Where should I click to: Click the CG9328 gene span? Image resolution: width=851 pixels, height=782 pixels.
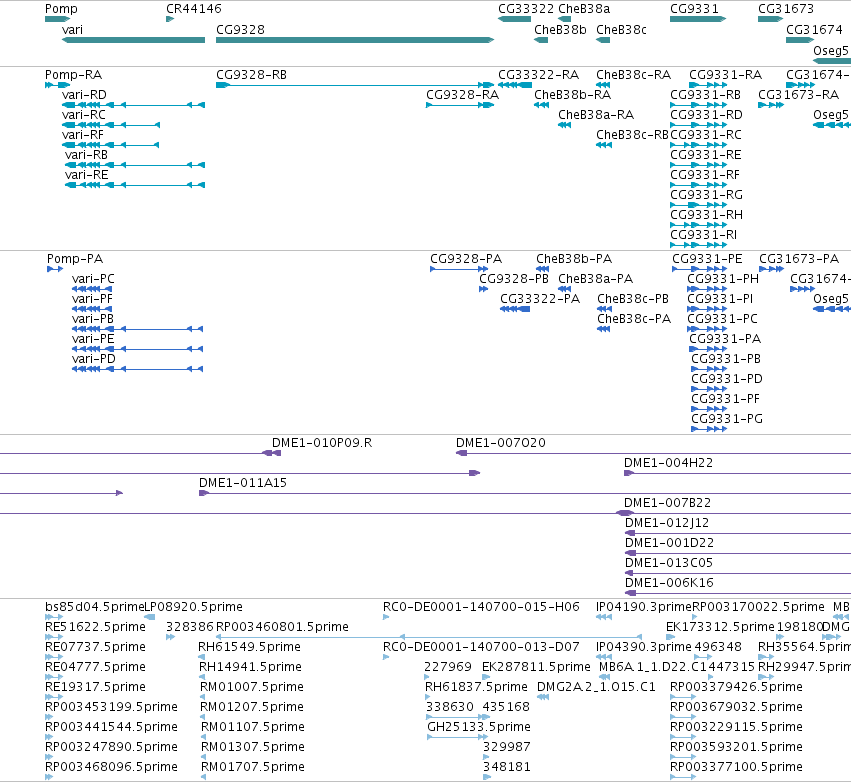point(355,40)
